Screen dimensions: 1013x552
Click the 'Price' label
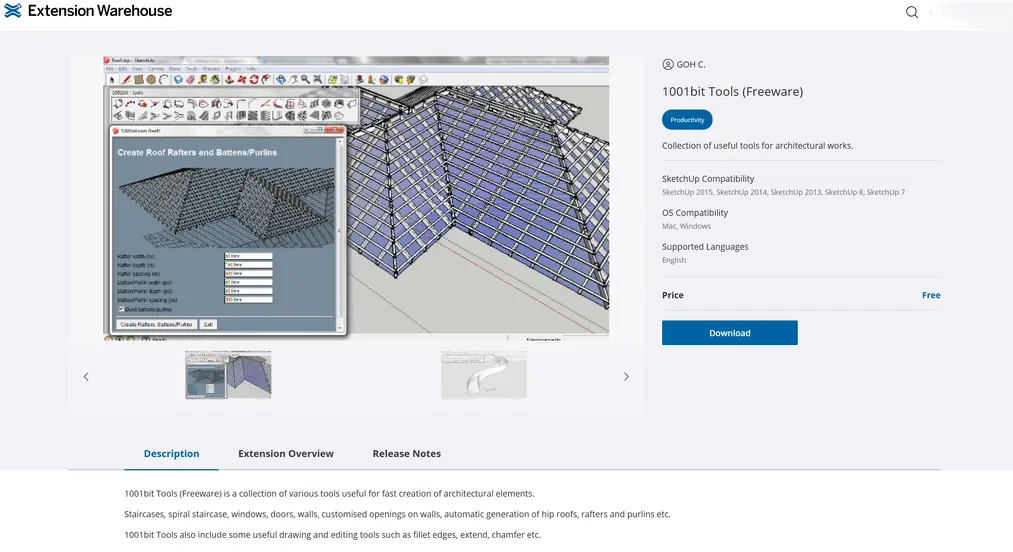pyautogui.click(x=673, y=295)
